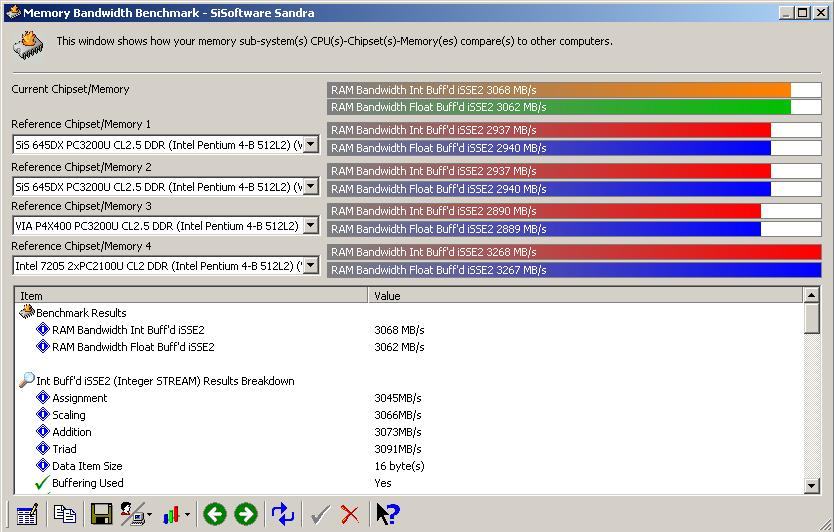Screen dimensions: 834x532
Task: Click the 3073MB/s Addition value
Action: pyautogui.click(x=397, y=432)
